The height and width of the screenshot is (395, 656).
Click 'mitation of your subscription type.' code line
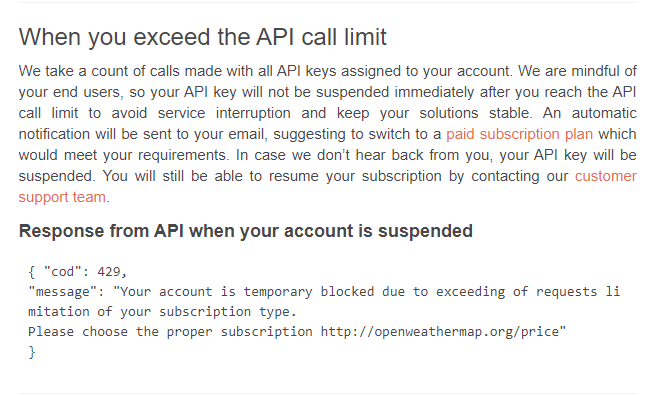coord(162,312)
